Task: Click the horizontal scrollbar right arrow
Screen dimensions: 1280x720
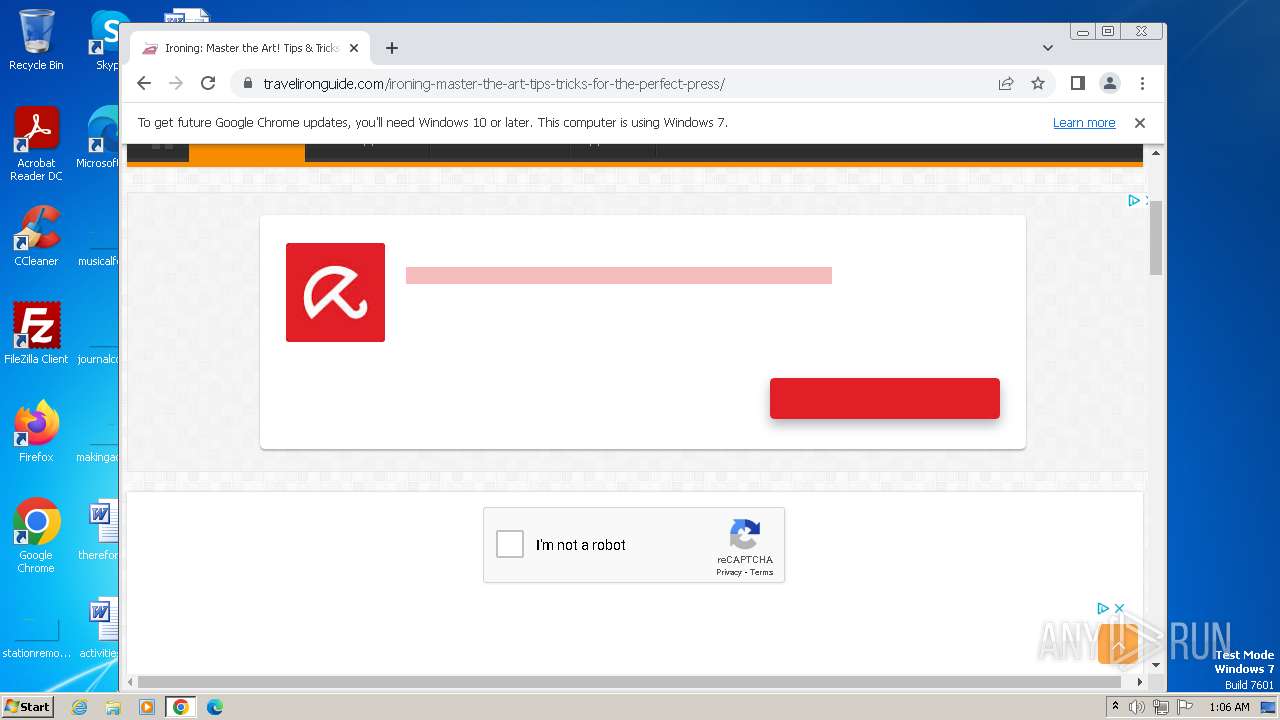Action: click(1140, 682)
